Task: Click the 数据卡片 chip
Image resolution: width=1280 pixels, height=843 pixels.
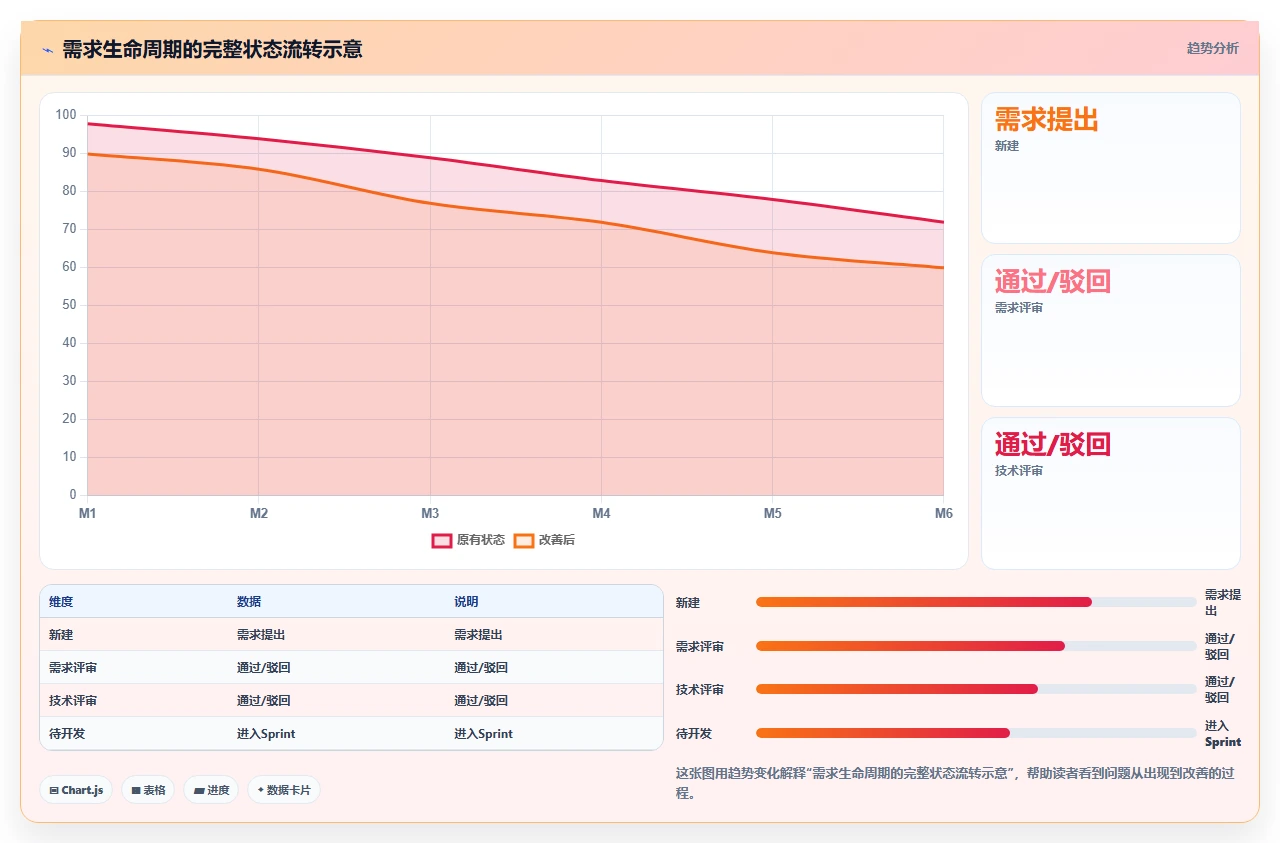Action: click(284, 790)
